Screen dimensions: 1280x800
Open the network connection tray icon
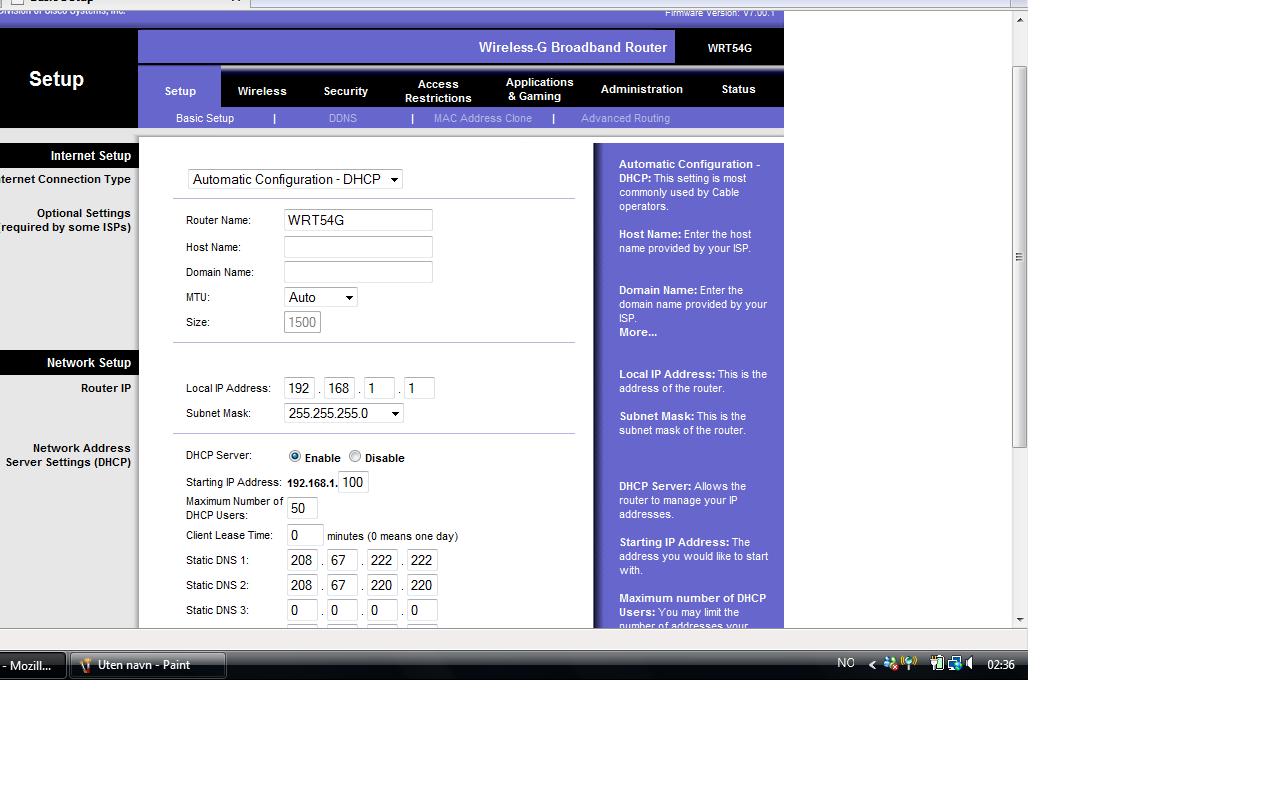pyautogui.click(x=955, y=663)
